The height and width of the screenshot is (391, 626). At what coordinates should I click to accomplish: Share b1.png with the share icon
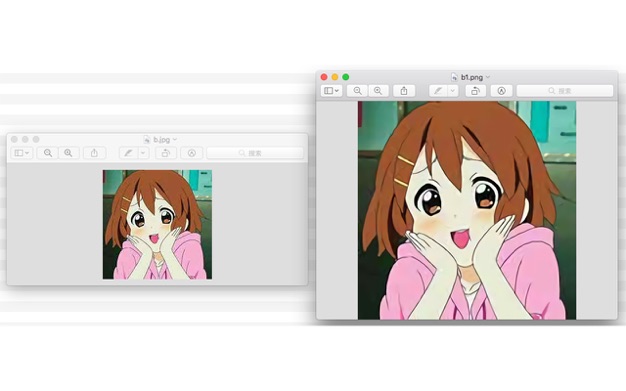pyautogui.click(x=404, y=91)
